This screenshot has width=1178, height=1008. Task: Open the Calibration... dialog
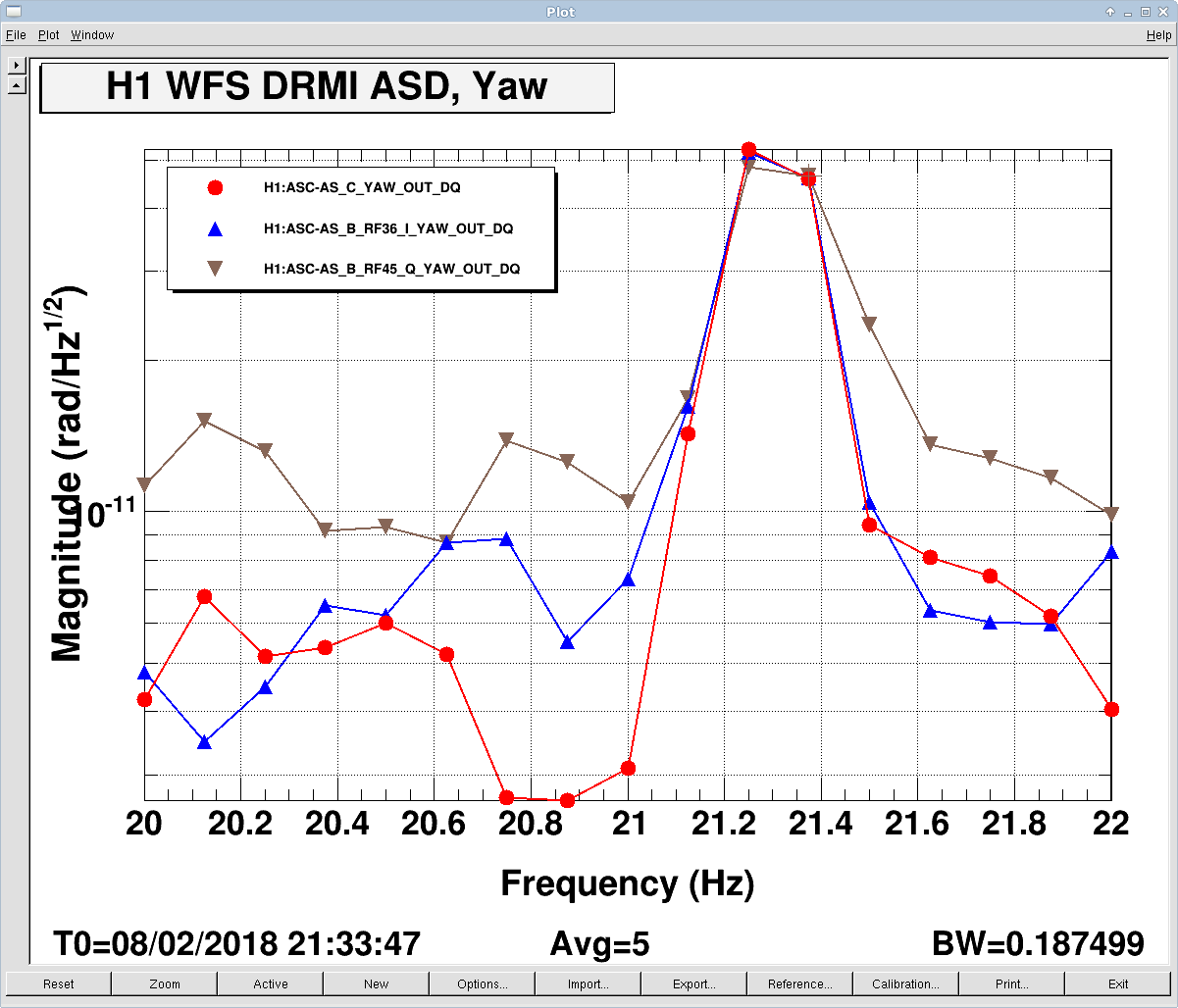click(x=906, y=983)
